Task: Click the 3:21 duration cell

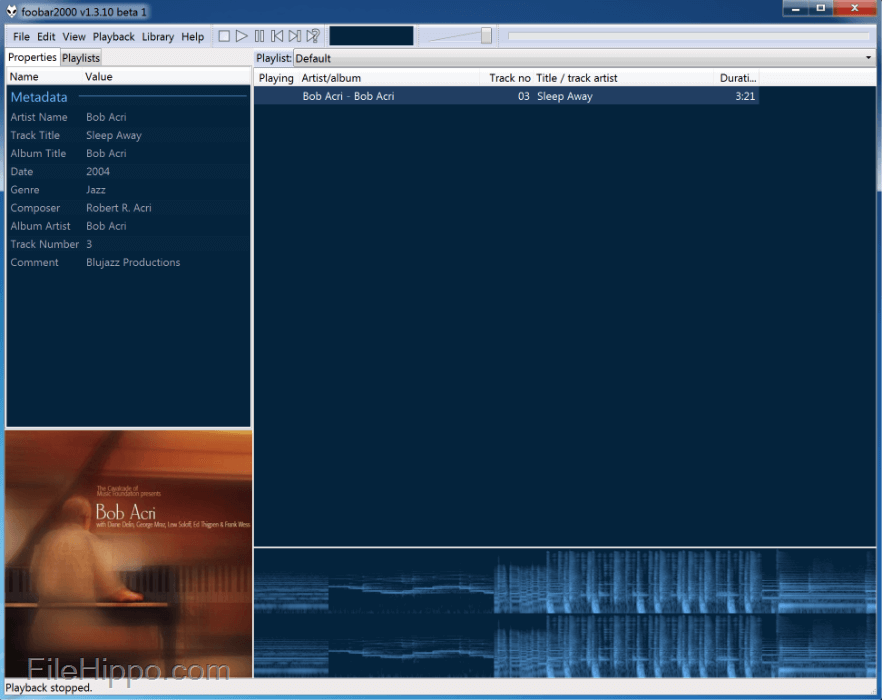Action: click(x=745, y=96)
